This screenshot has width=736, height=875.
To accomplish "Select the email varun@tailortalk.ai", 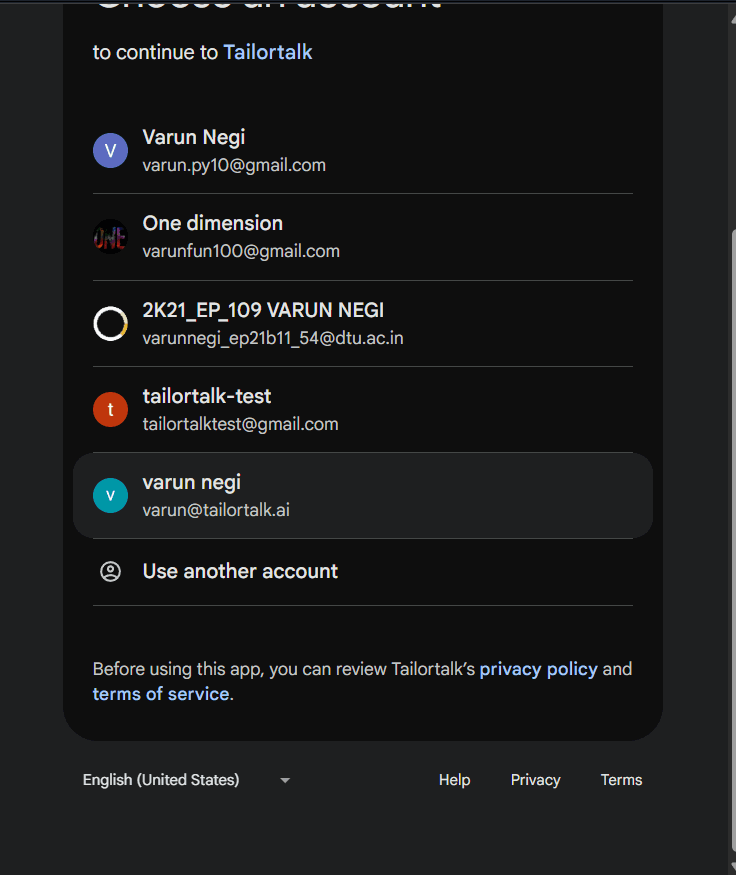I will coord(216,510).
